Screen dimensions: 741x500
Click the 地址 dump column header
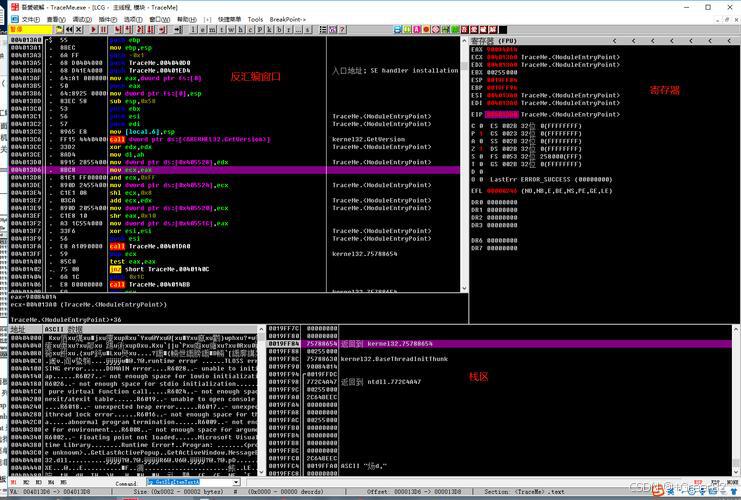click(26, 329)
